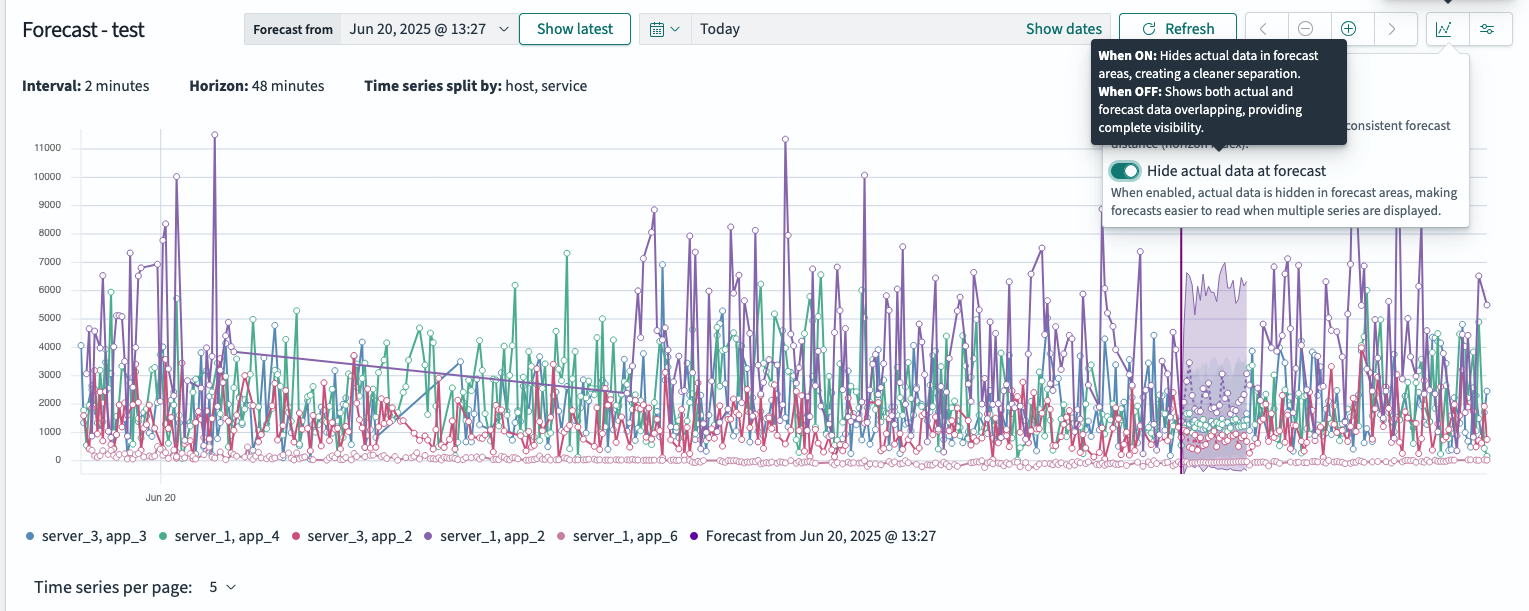Click the Show latest button
This screenshot has width=1529, height=611.
click(x=574, y=29)
